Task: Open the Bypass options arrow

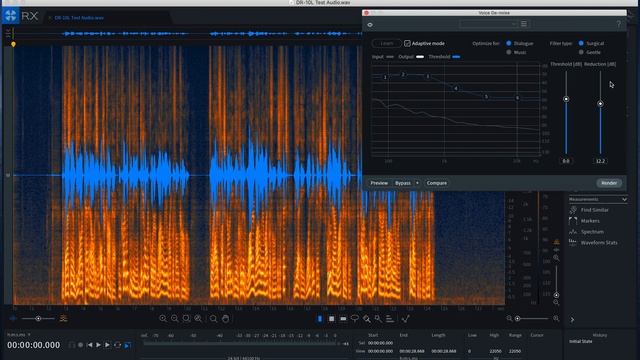Action: point(417,183)
